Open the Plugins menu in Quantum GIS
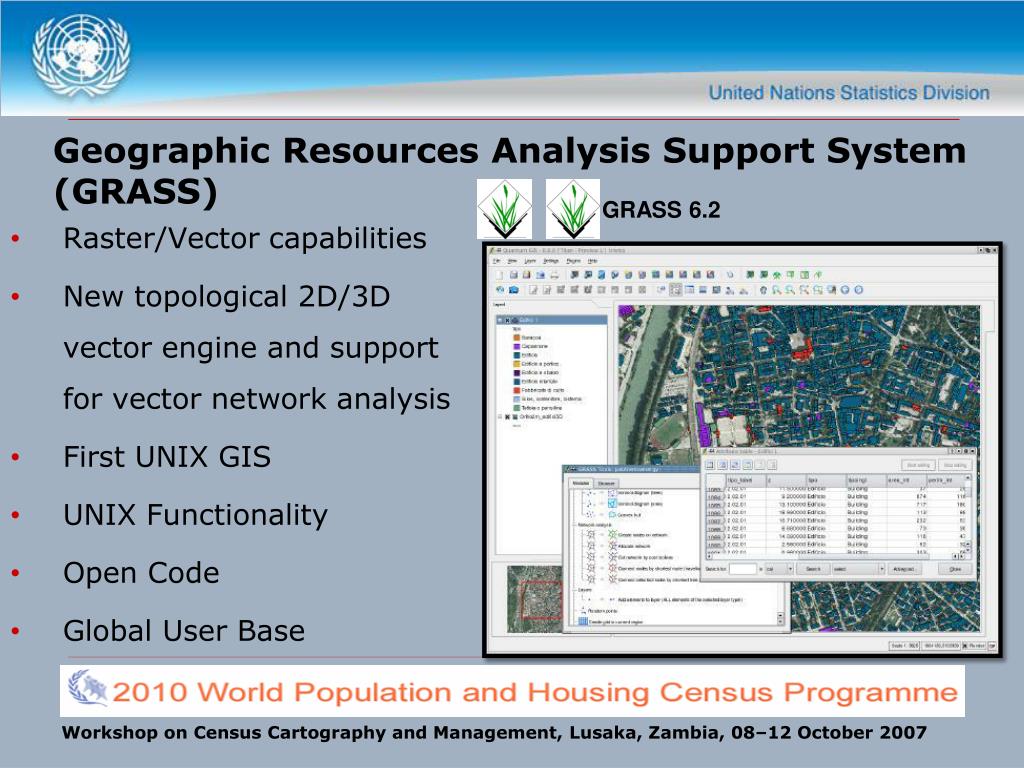 tap(573, 261)
